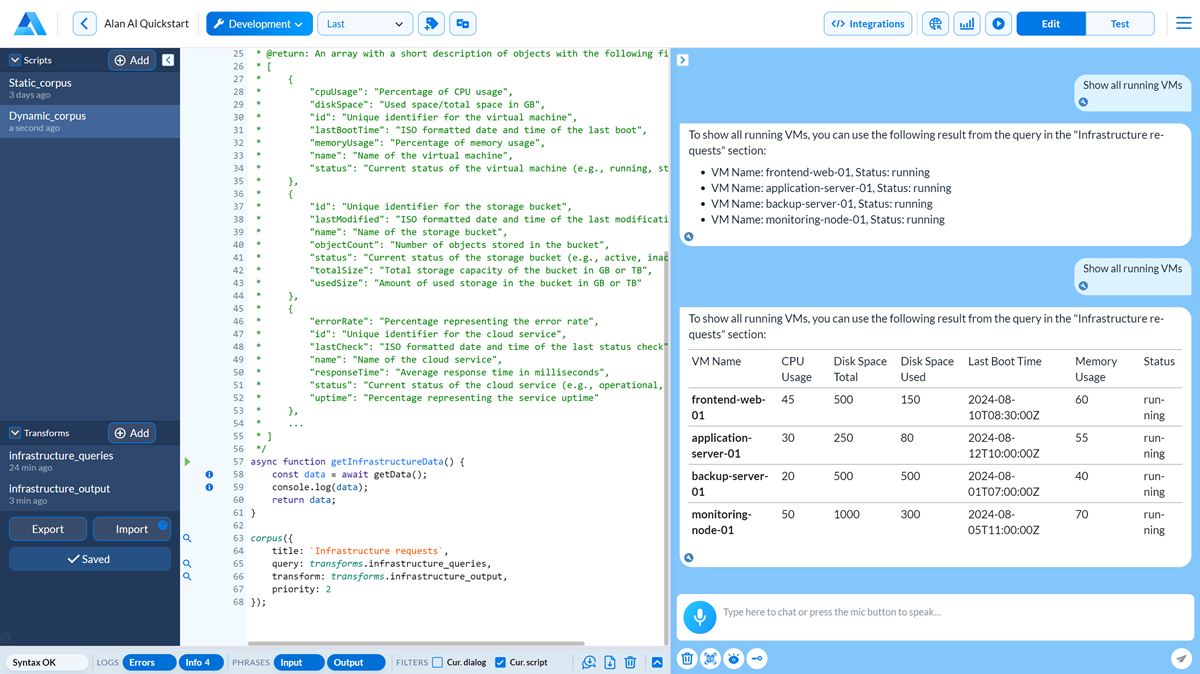The image size is (1200, 674).
Task: Open the hamburger menu at top right
Action: tap(1183, 24)
